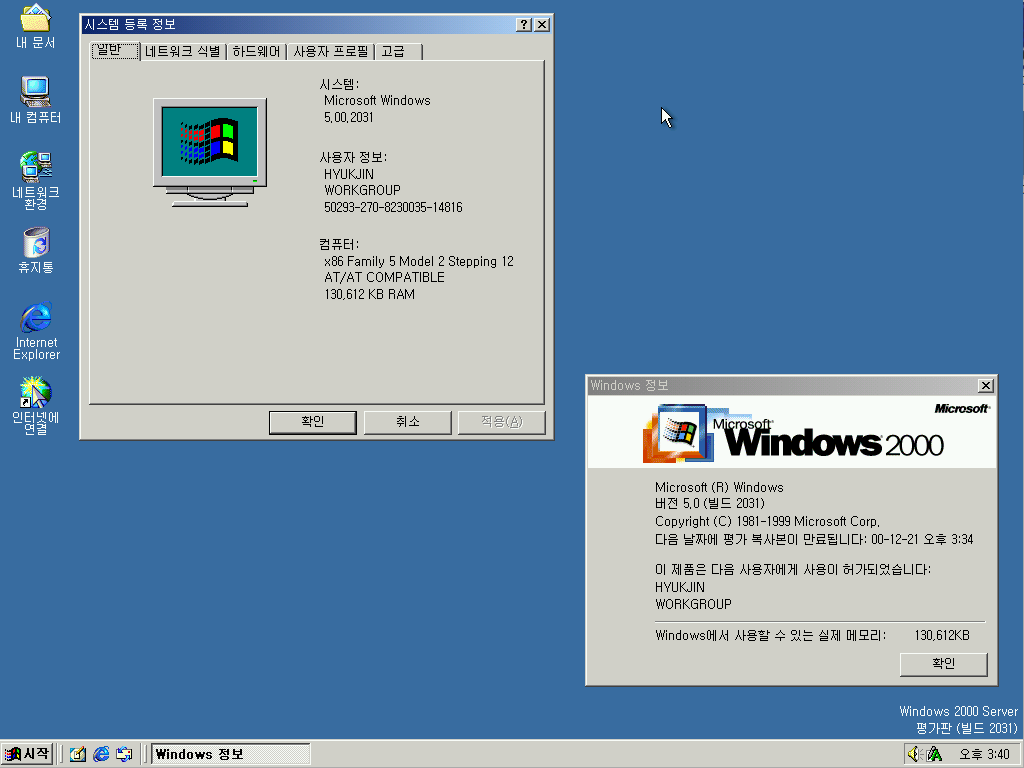Click the text x86 Family 5 Model 2 Stepping 12

click(x=419, y=261)
